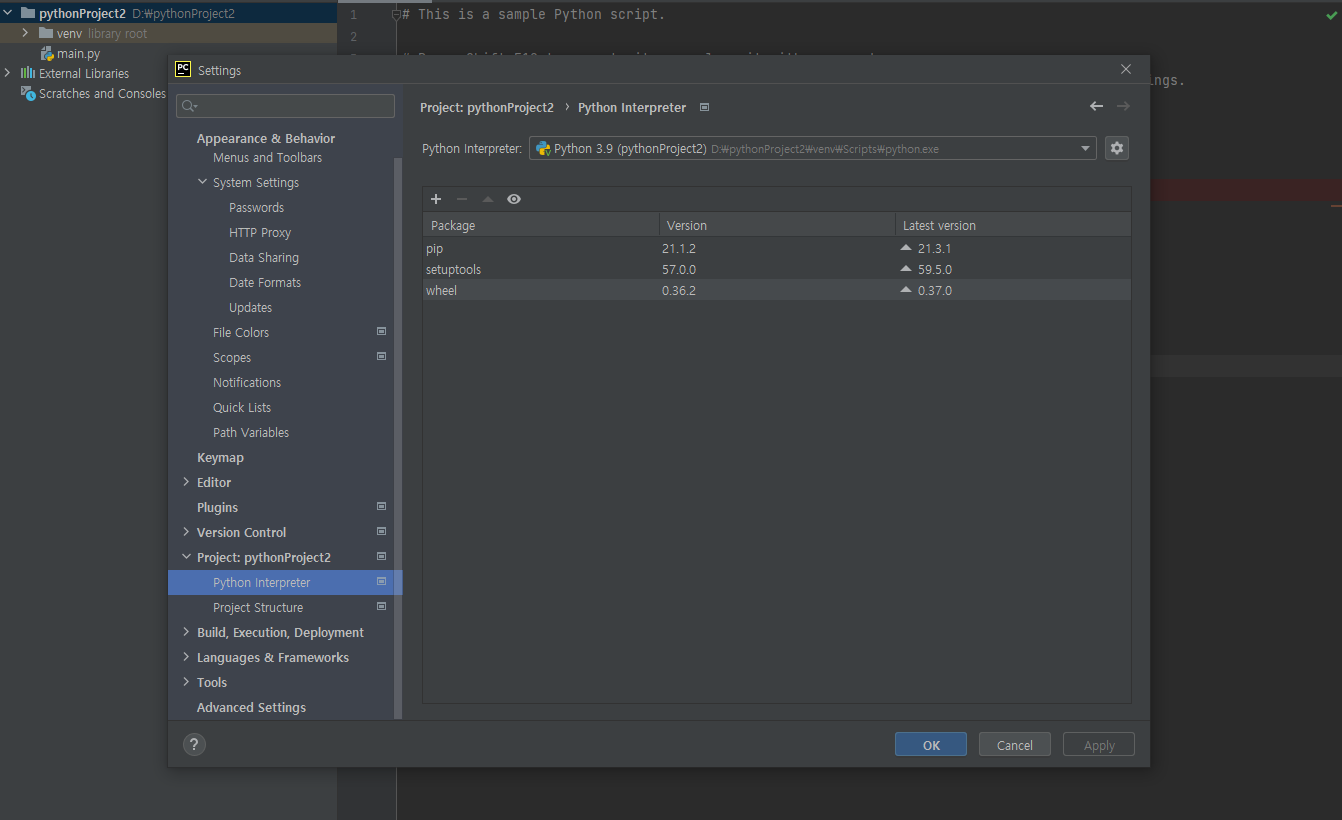Open the Scopes settings page

[x=232, y=358]
